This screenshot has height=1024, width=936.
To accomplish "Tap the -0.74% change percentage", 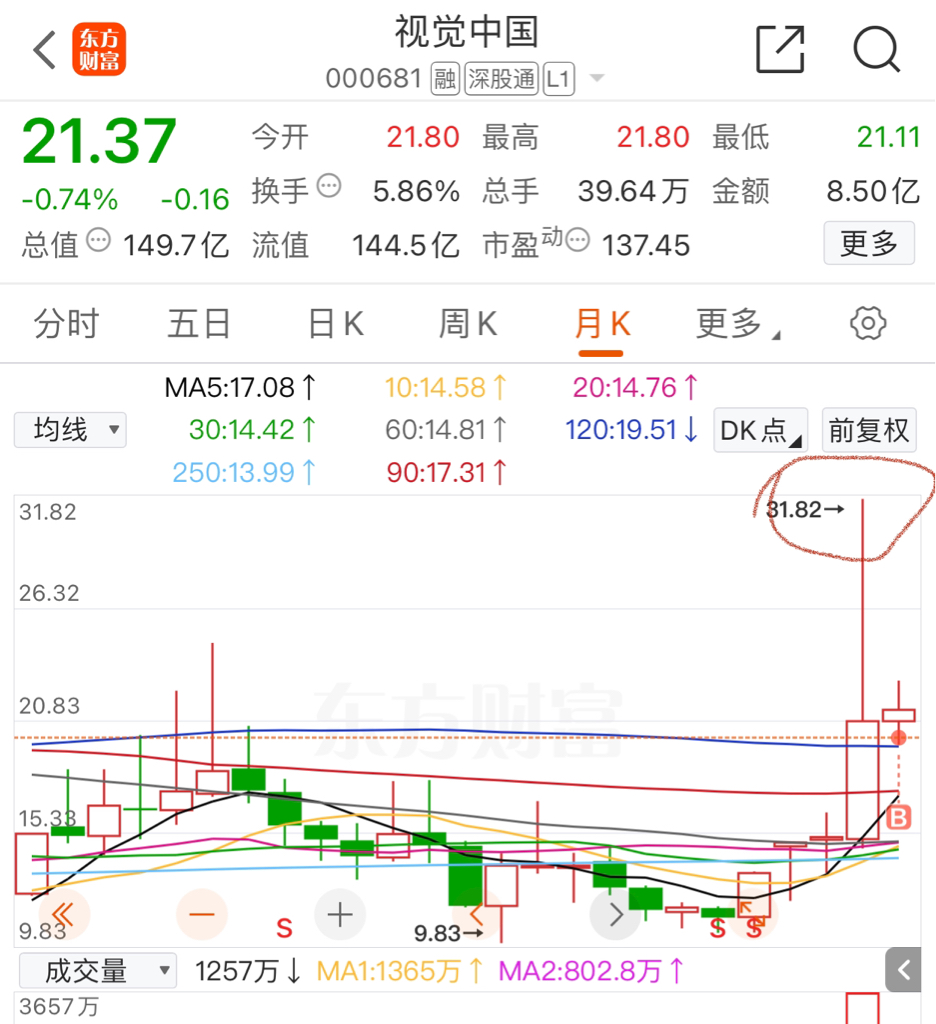I will [70, 199].
